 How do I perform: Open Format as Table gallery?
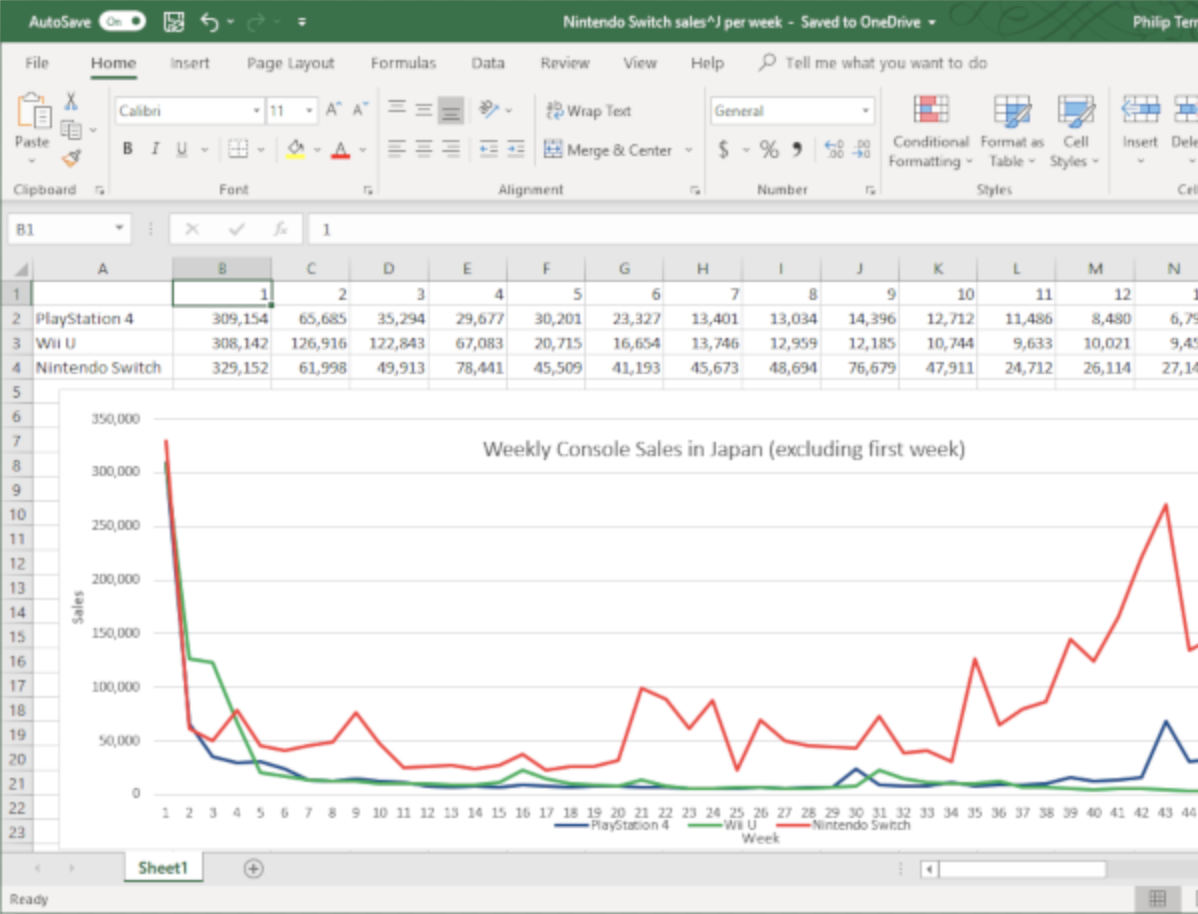1012,131
